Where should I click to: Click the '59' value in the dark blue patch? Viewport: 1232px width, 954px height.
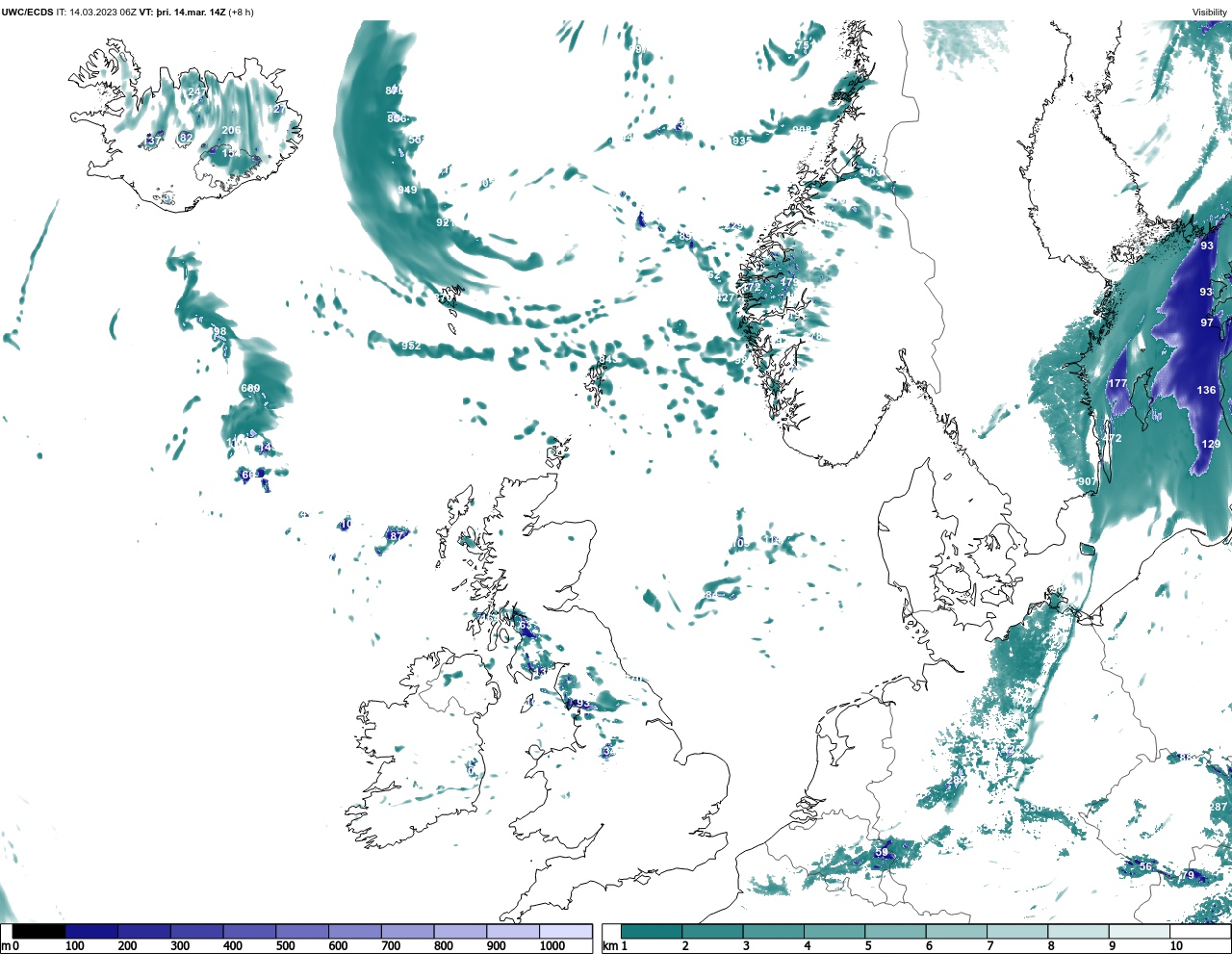882,853
